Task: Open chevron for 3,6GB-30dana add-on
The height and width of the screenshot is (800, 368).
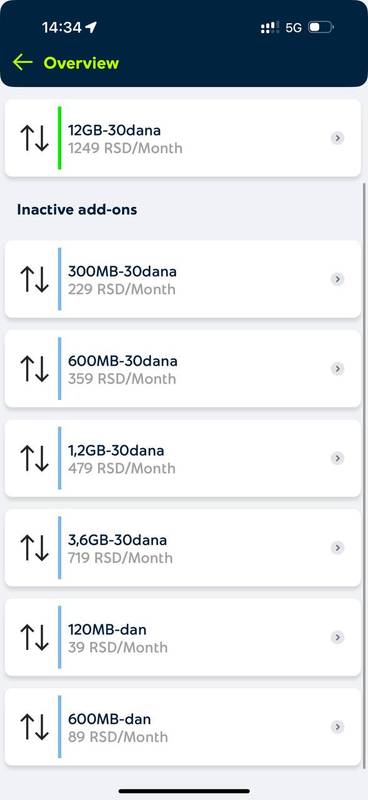Action: click(337, 548)
